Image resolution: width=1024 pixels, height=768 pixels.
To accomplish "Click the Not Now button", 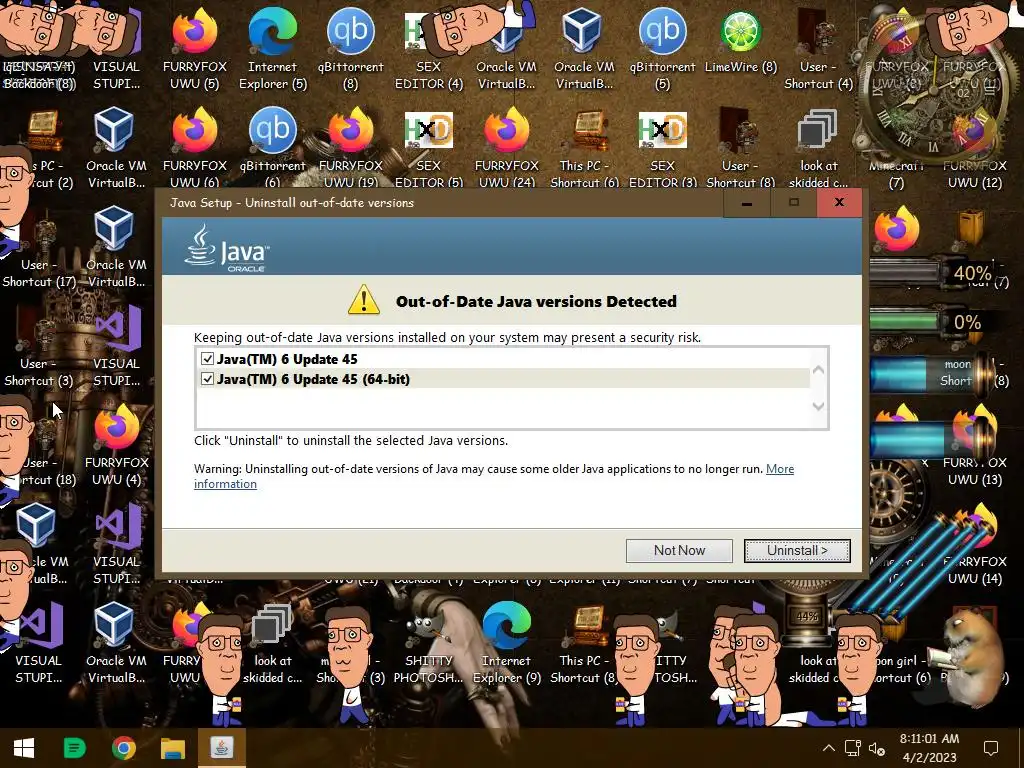I will coord(679,551).
